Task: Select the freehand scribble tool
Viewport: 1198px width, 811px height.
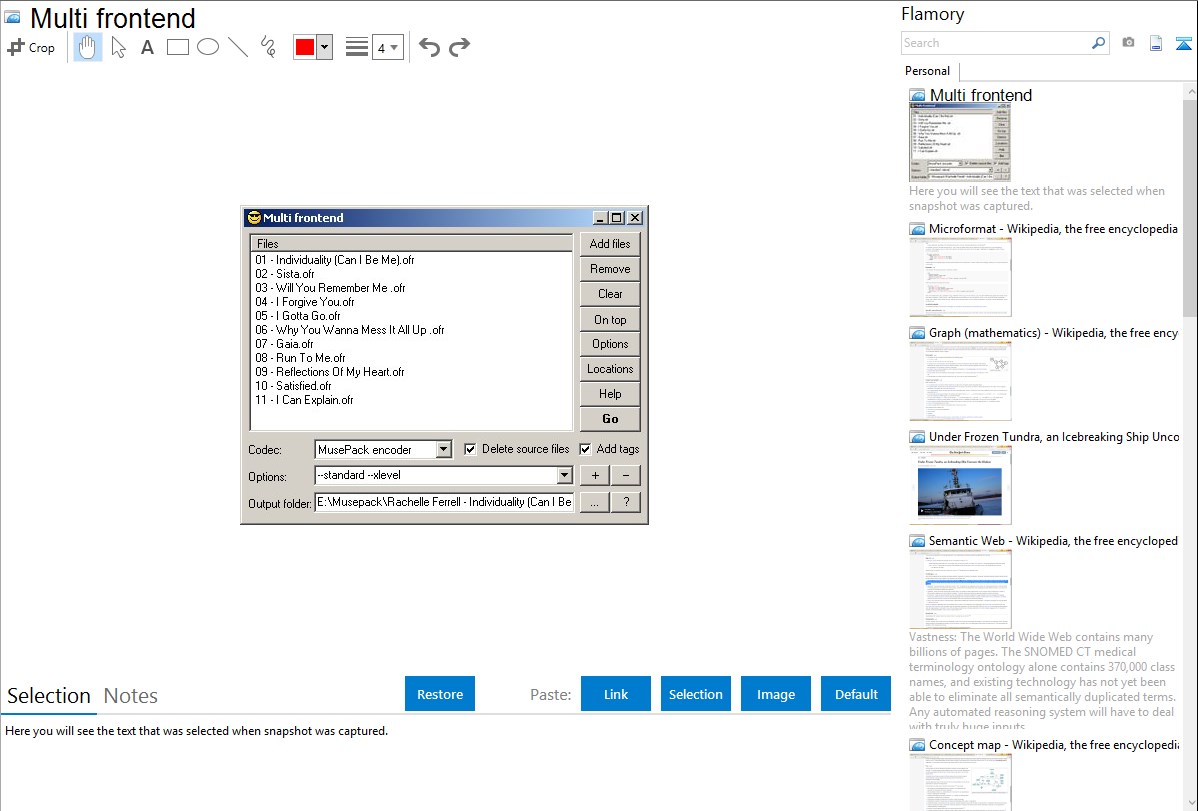Action: click(x=268, y=47)
